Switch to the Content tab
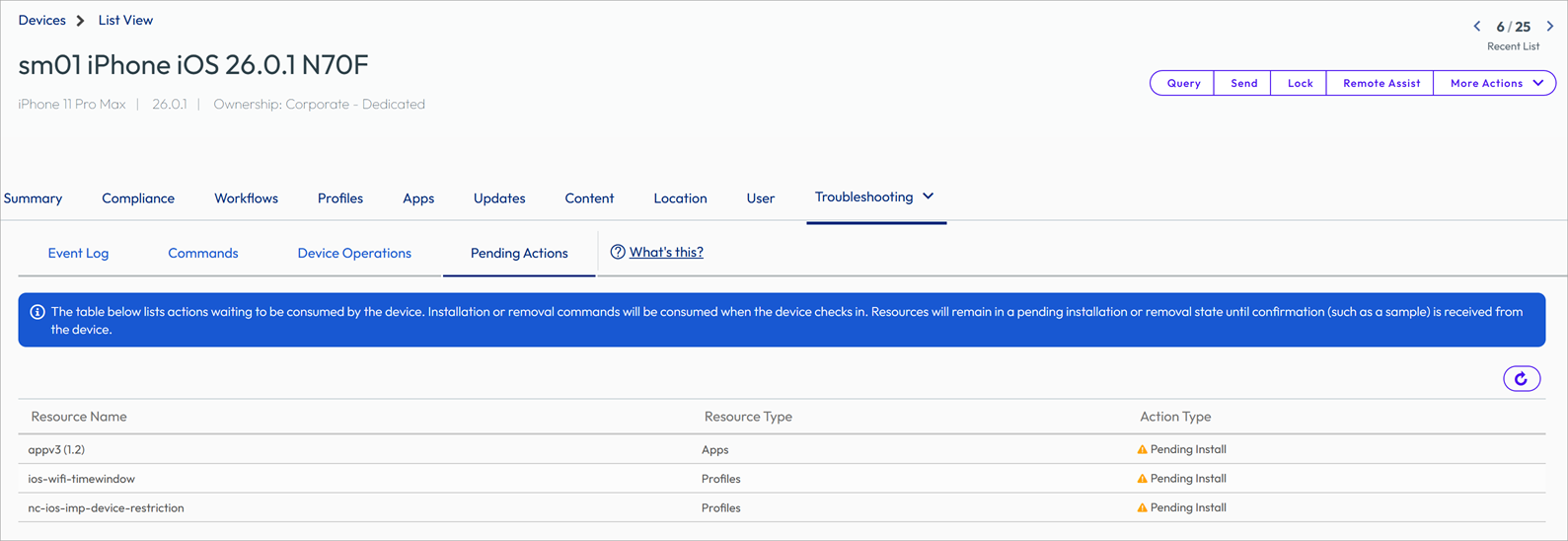This screenshot has width=1568, height=541. 589,198
